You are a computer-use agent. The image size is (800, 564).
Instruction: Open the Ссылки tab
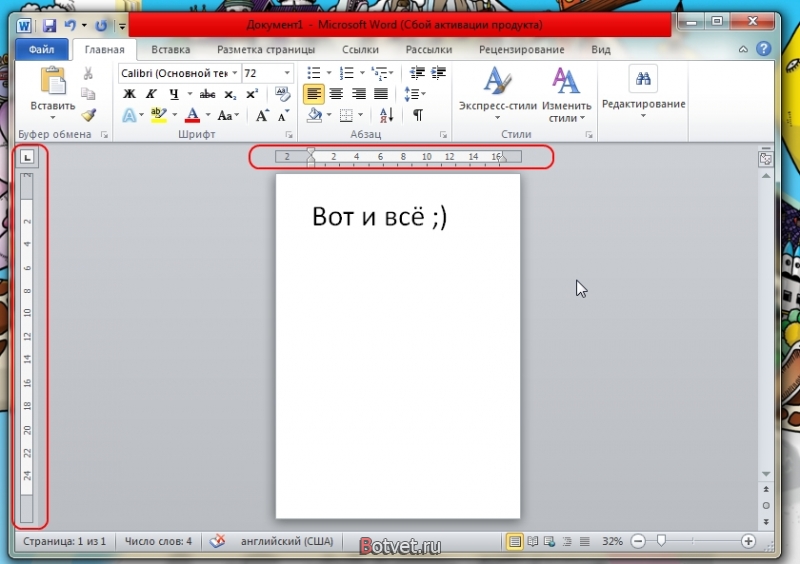[x=360, y=50]
